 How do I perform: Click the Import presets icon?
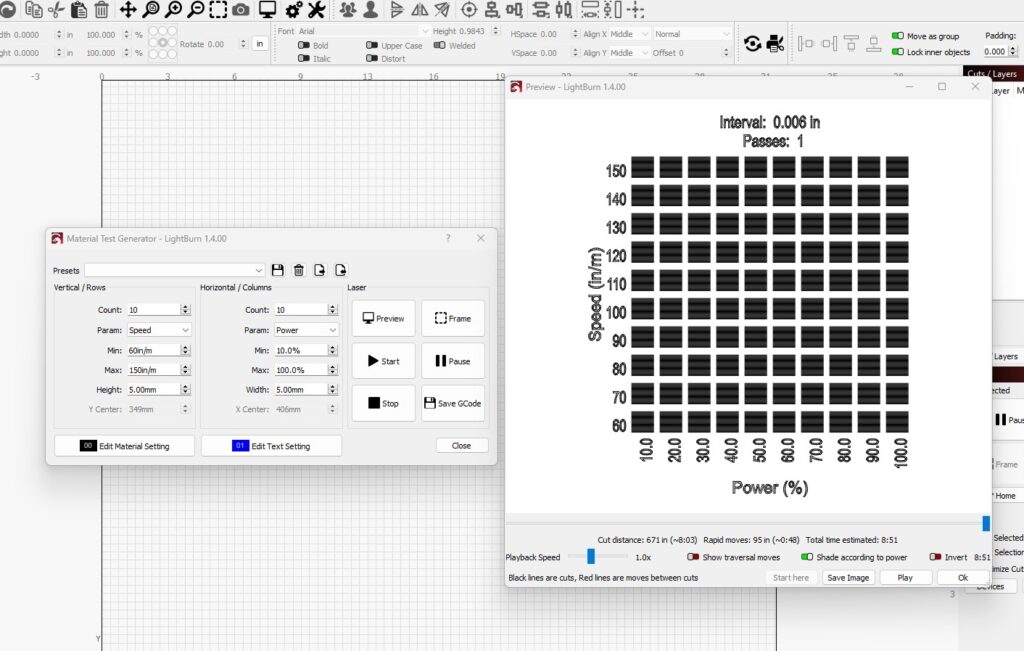click(x=319, y=270)
